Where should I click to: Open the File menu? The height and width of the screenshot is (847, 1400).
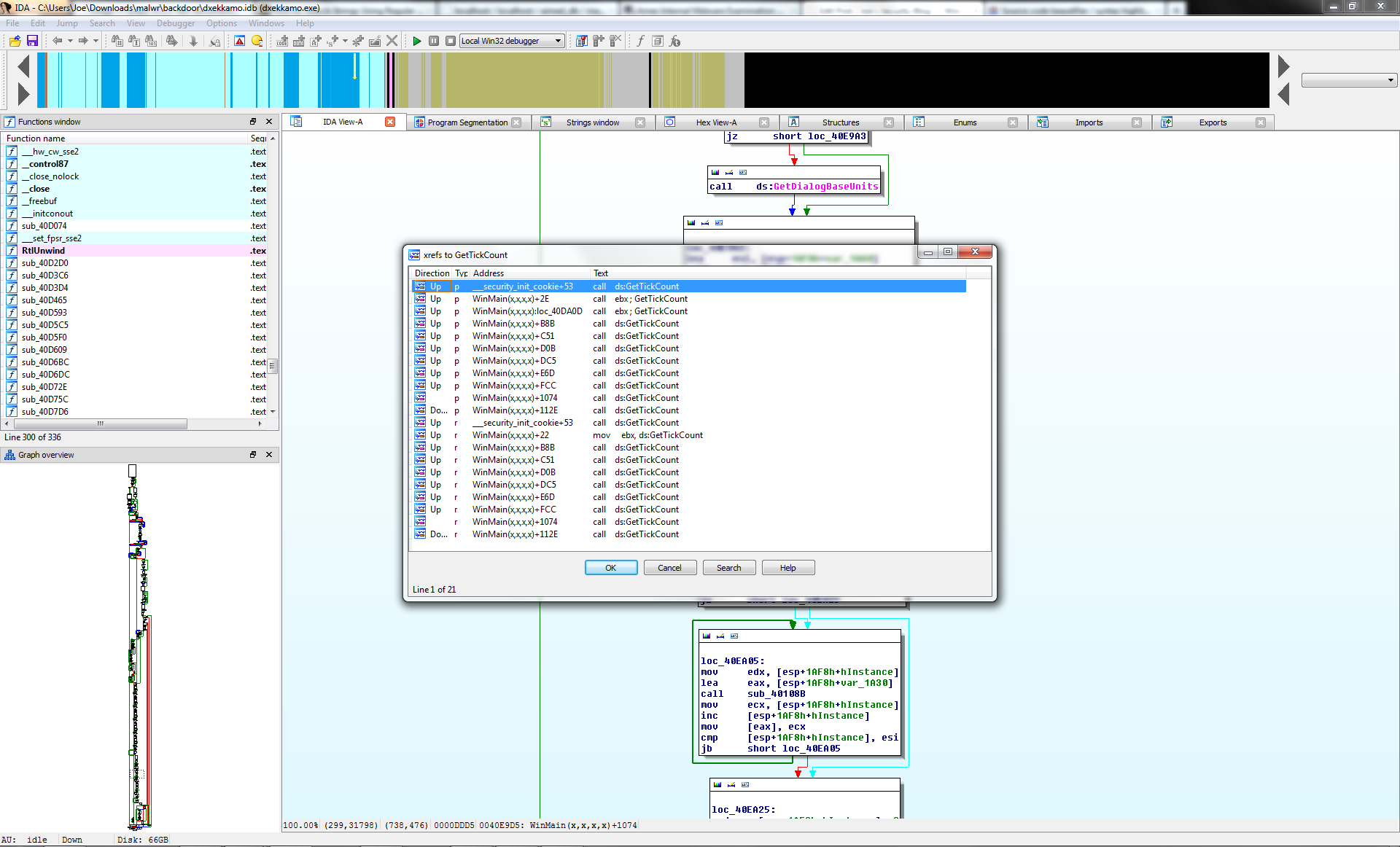[x=12, y=23]
